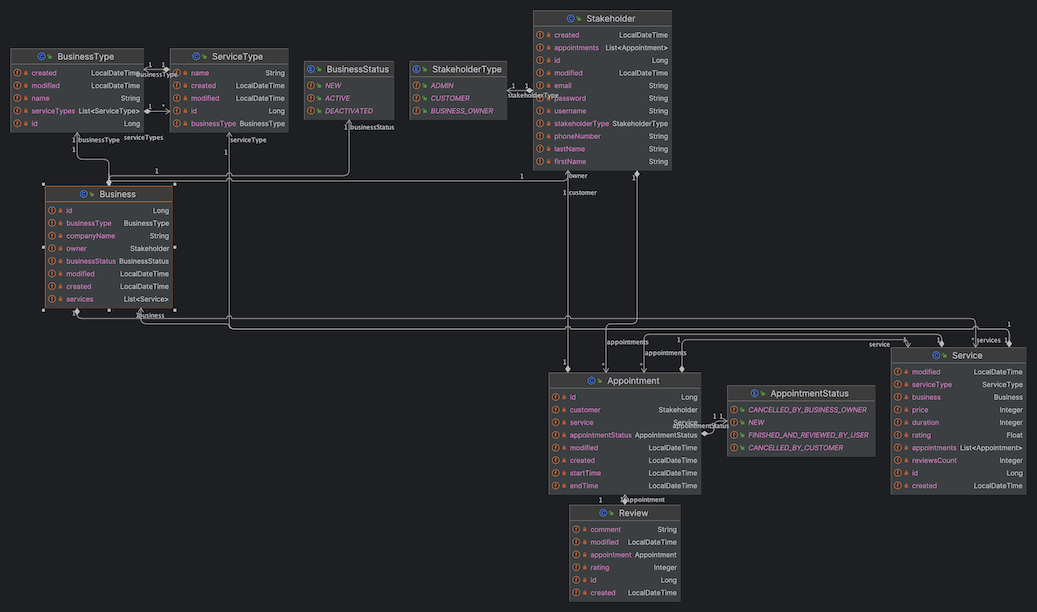Select the email field in Stakeholder
Screen dimensions: 1037x612
click(564, 86)
